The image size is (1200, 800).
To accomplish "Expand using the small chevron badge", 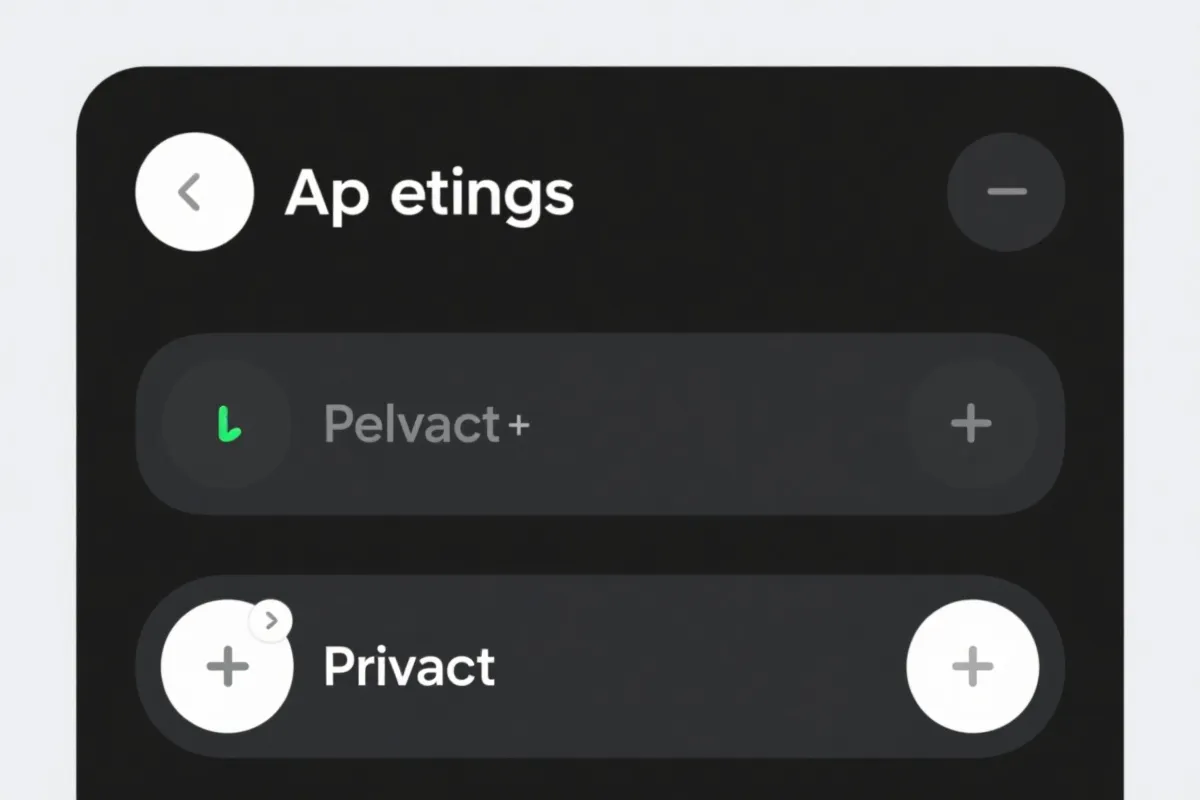I will click(x=270, y=622).
